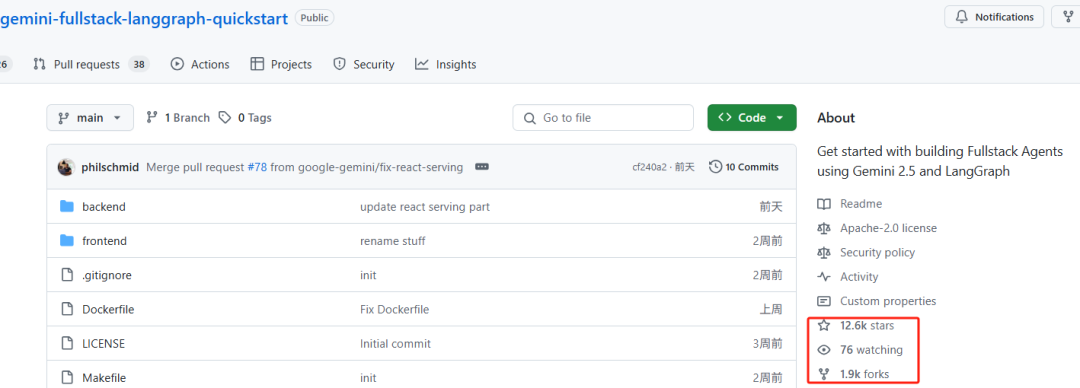Click the frontend folder icon
Viewport: 1080px width, 388px height.
[x=67, y=241]
